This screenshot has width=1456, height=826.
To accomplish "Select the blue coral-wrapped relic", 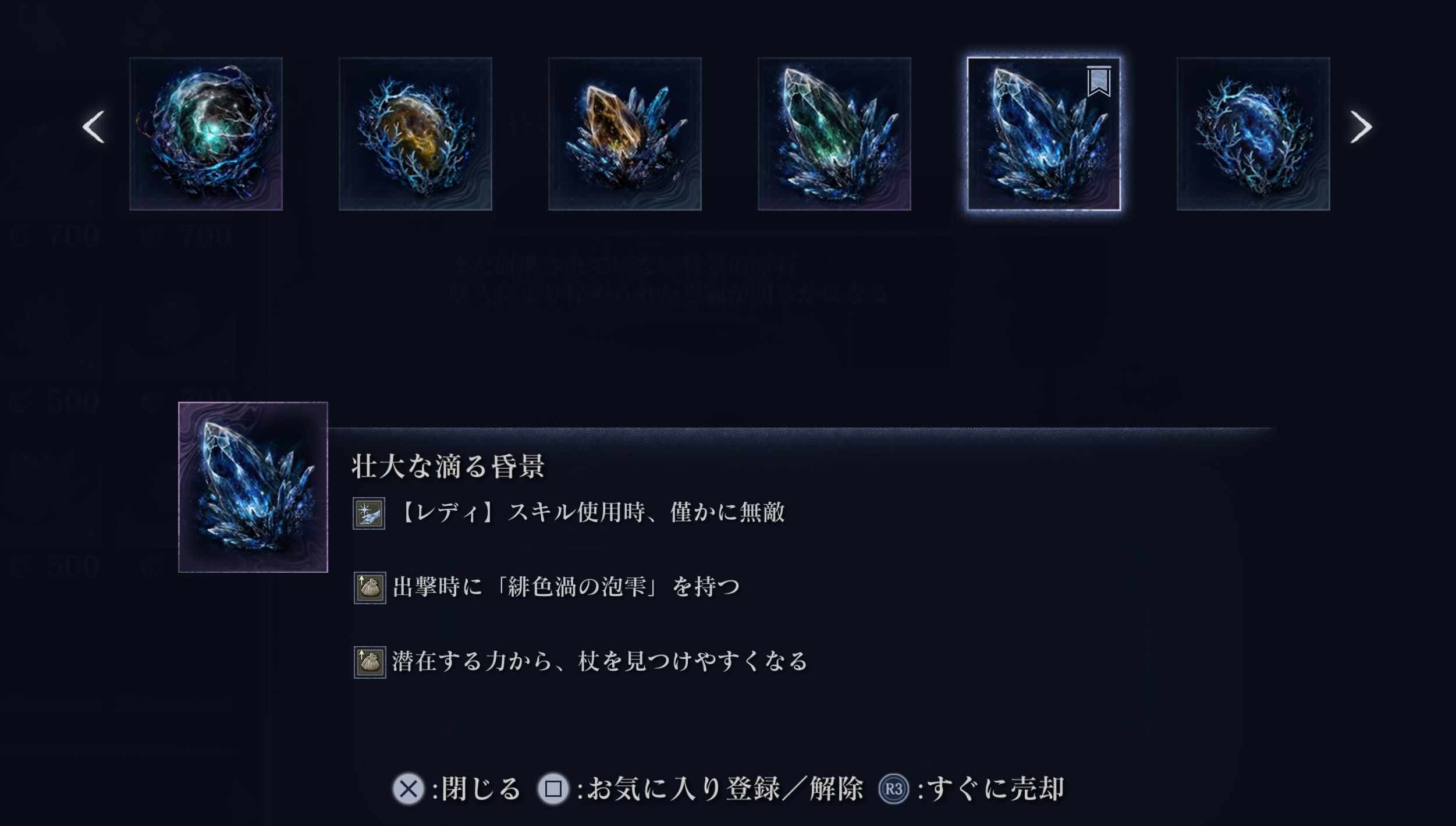I will [1253, 134].
